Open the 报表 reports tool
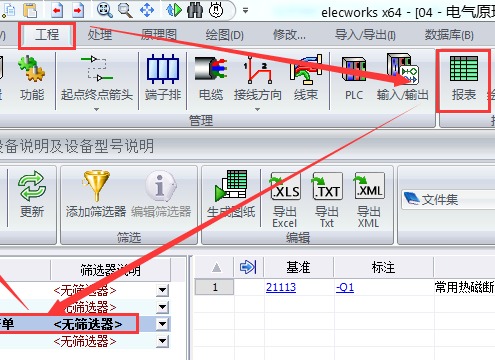The width and height of the screenshot is (495, 360). point(463,79)
